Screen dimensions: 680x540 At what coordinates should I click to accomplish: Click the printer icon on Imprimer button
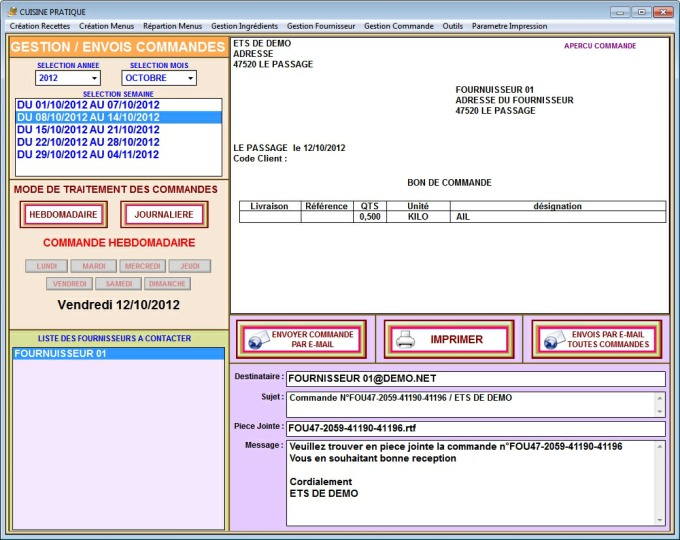point(405,340)
